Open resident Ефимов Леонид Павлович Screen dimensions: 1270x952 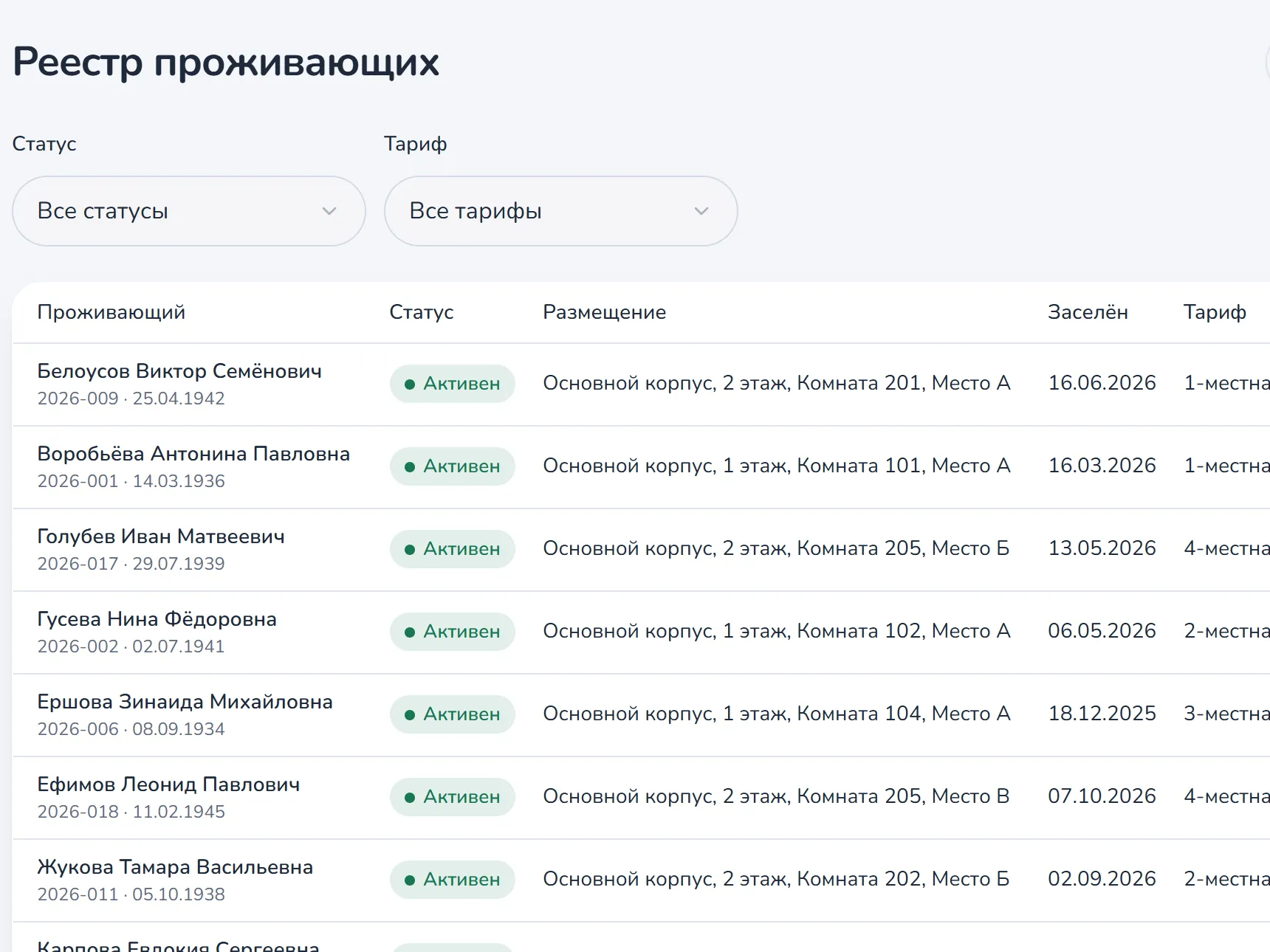[x=169, y=784]
